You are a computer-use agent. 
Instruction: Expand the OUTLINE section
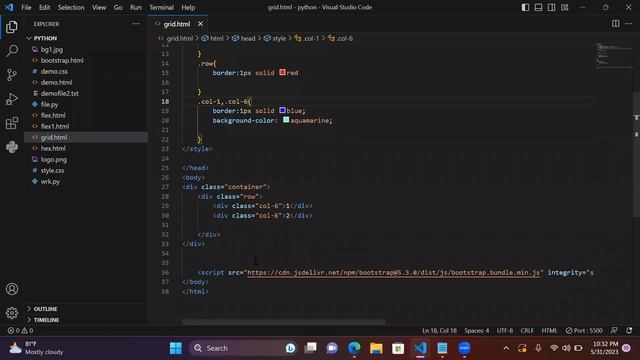point(86,309)
